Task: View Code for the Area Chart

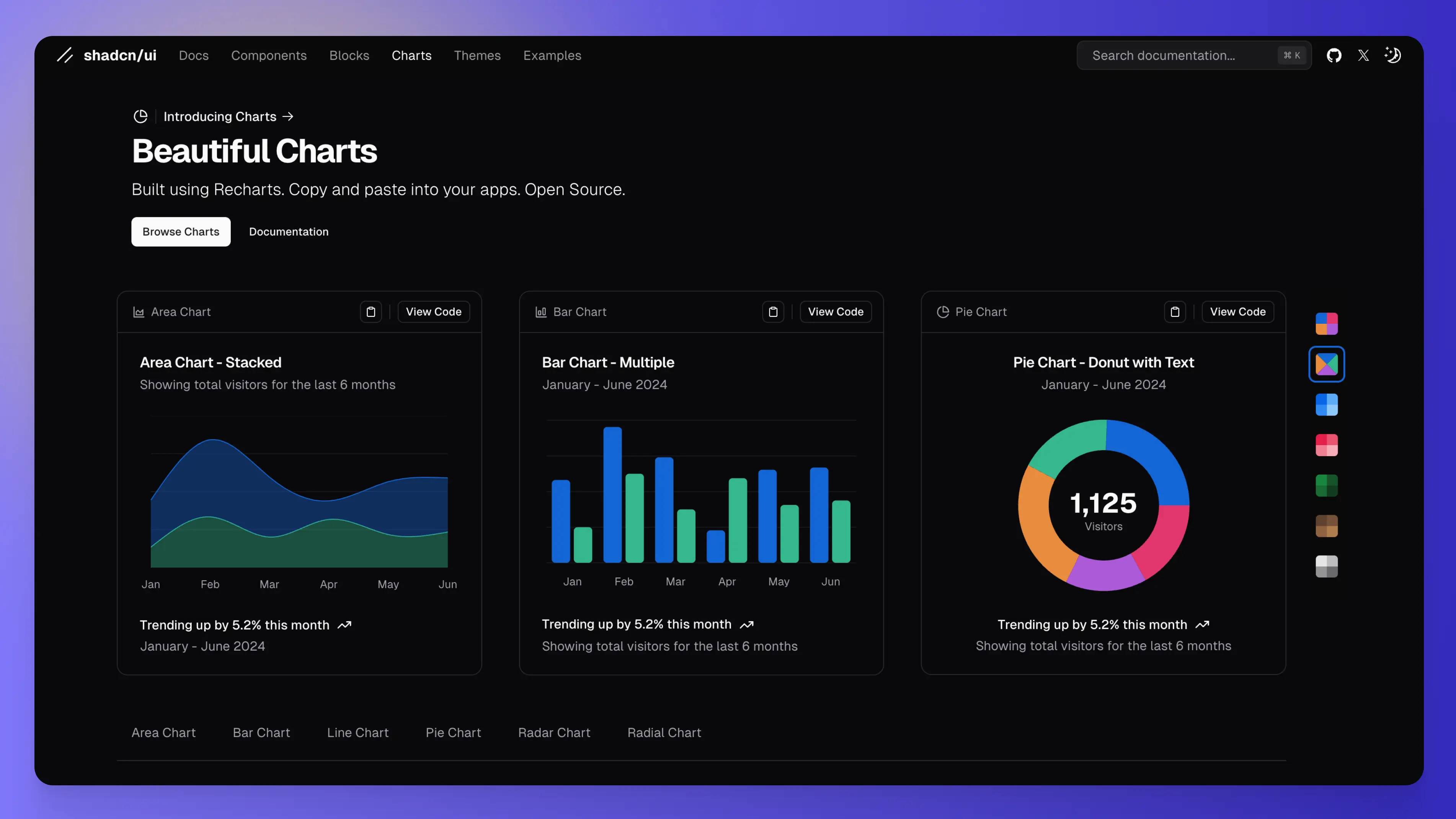Action: (x=434, y=312)
